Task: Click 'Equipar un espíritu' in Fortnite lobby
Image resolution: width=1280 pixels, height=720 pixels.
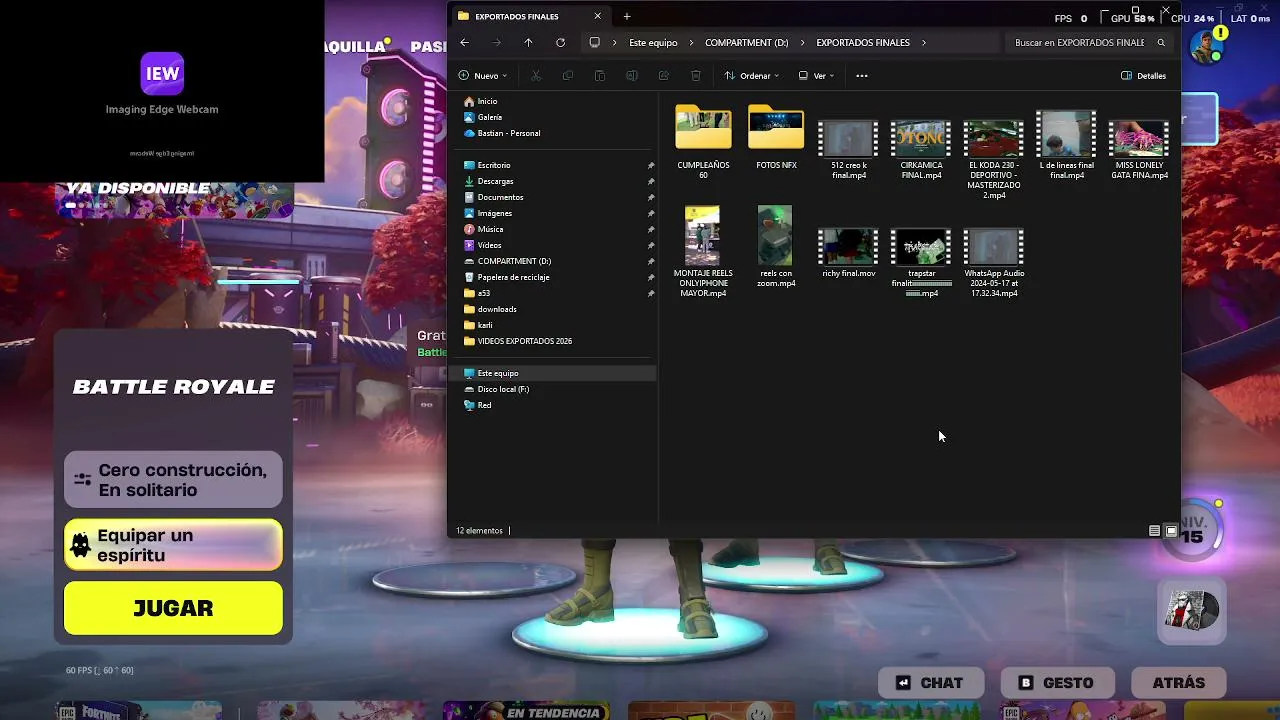Action: click(173, 545)
